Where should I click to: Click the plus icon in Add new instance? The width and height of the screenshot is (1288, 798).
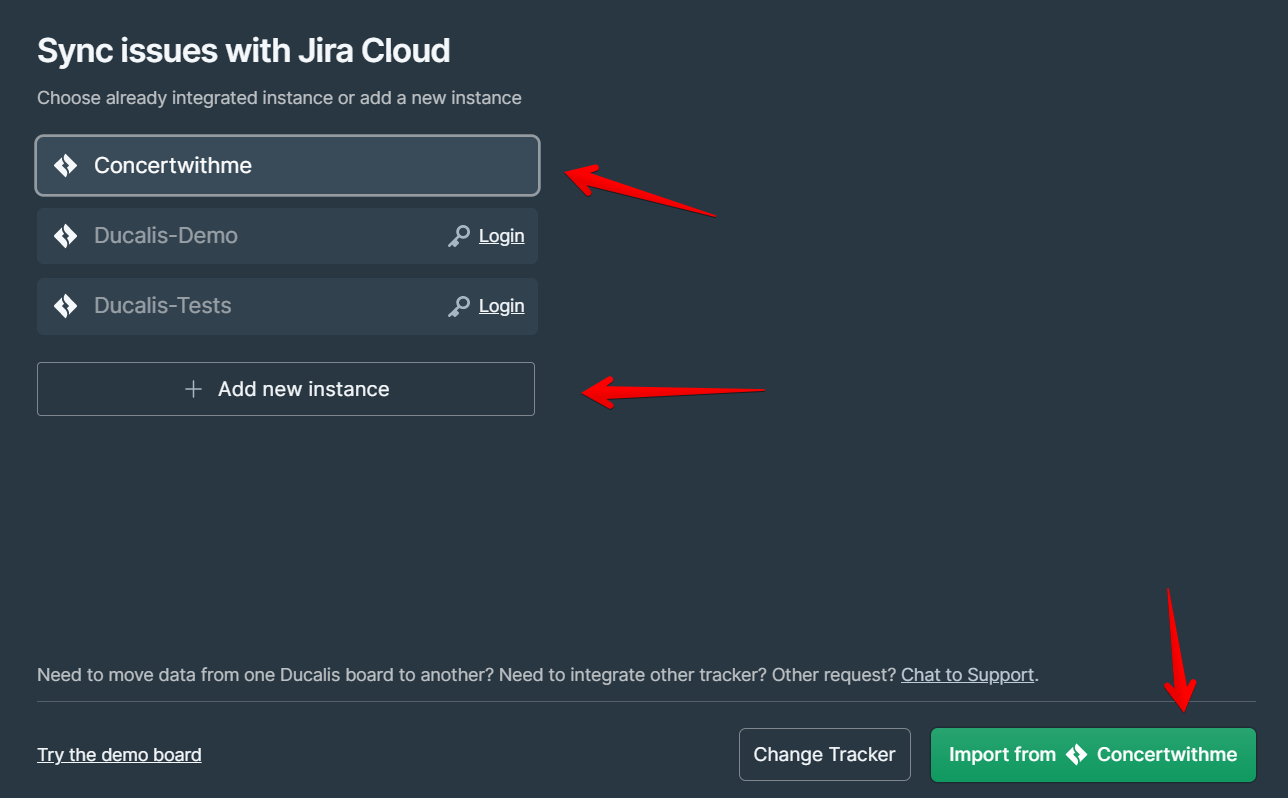click(x=192, y=389)
